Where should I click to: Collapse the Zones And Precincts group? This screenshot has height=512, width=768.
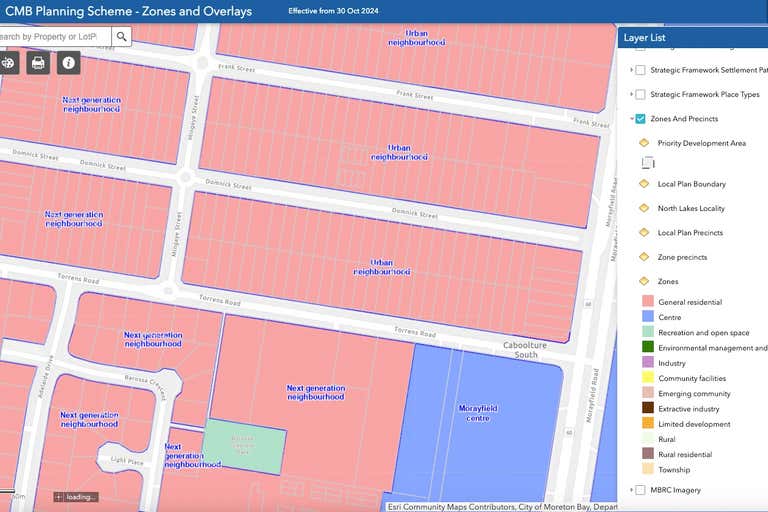point(631,119)
